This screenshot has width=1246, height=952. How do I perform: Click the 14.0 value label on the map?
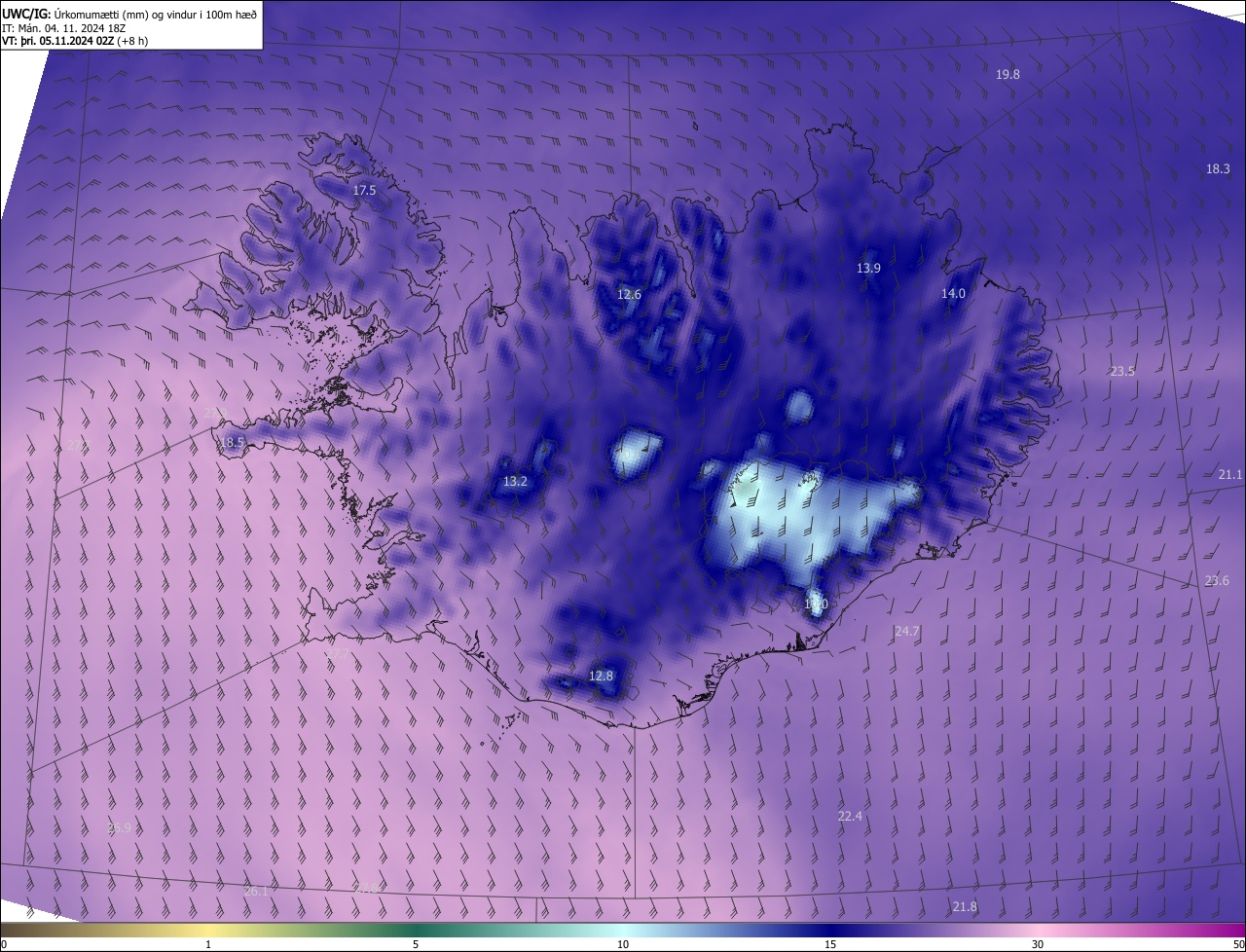click(x=953, y=294)
